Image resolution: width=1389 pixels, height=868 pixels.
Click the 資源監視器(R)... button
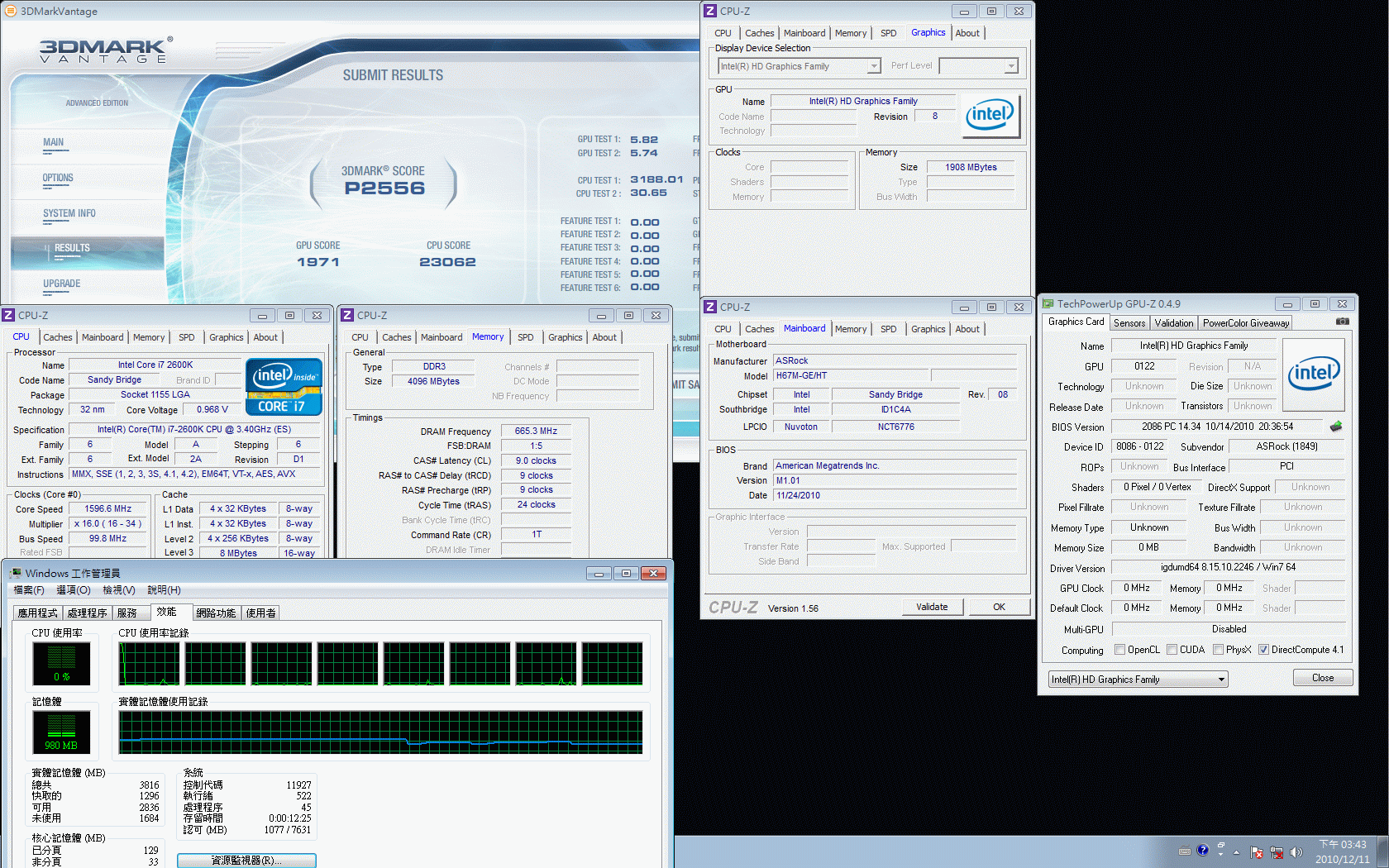pyautogui.click(x=246, y=861)
